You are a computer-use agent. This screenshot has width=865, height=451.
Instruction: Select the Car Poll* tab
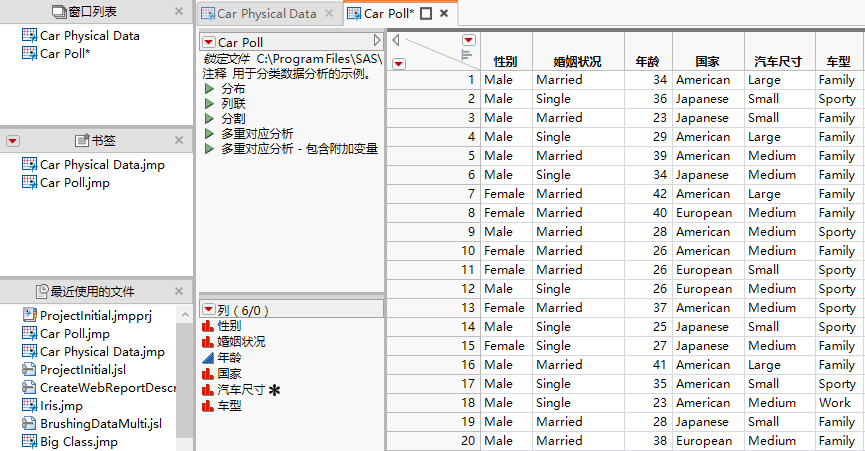[x=388, y=14]
